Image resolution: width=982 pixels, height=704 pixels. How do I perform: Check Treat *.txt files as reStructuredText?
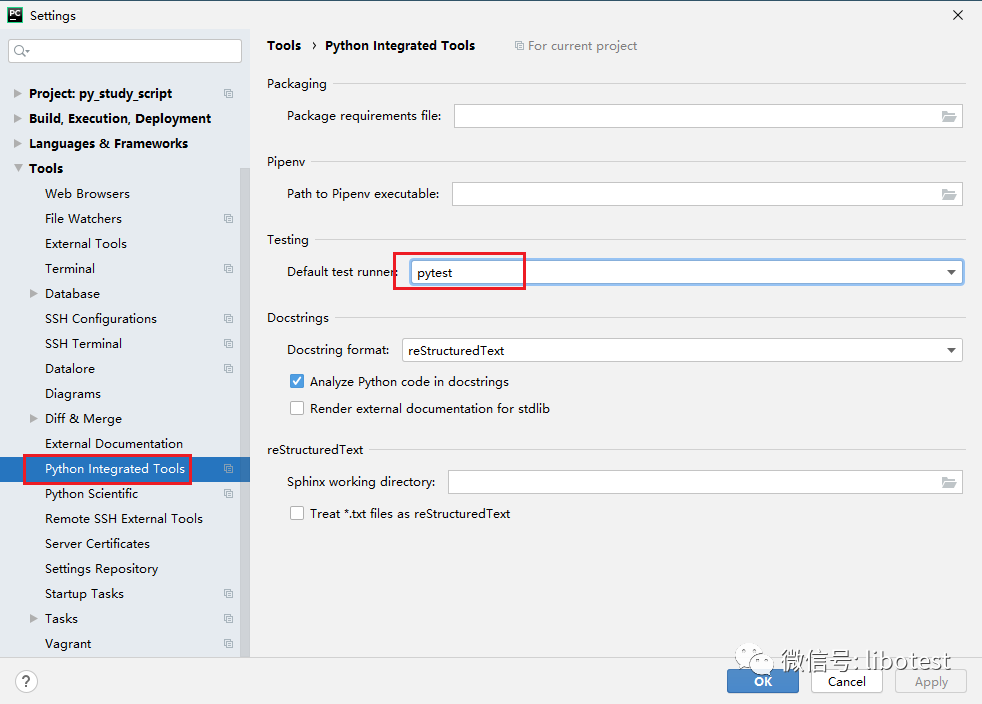(297, 513)
